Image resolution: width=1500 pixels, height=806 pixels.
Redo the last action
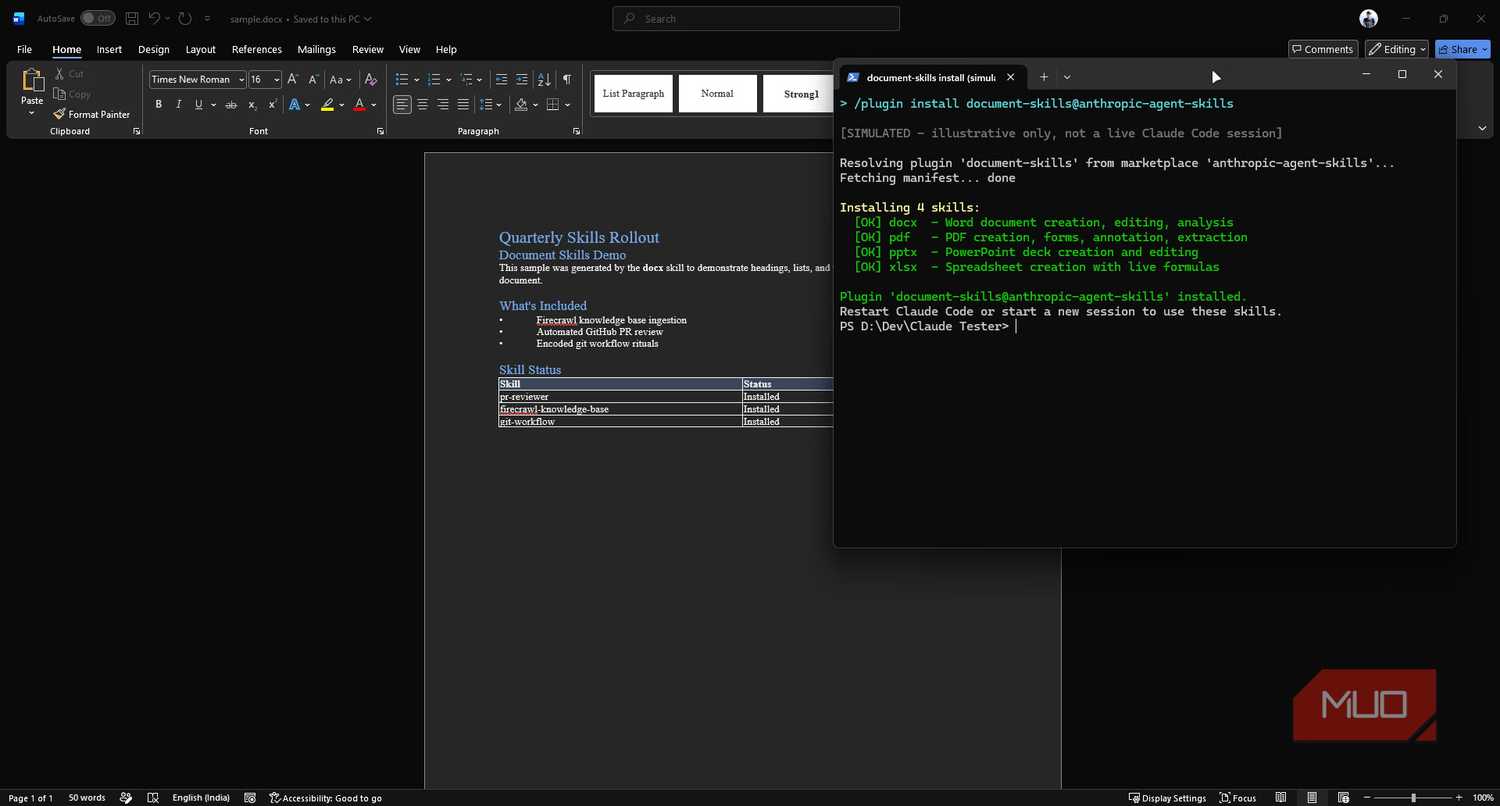[x=185, y=18]
